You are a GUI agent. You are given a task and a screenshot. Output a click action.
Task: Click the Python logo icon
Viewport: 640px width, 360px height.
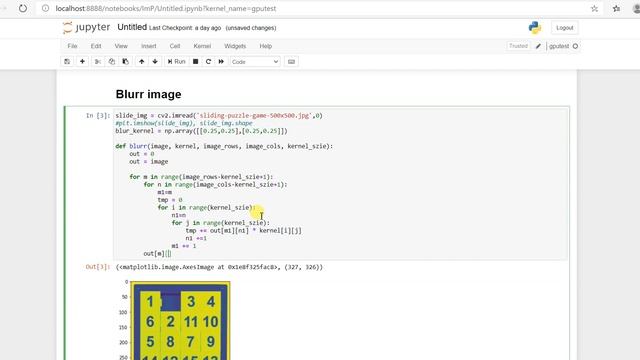[x=534, y=27]
